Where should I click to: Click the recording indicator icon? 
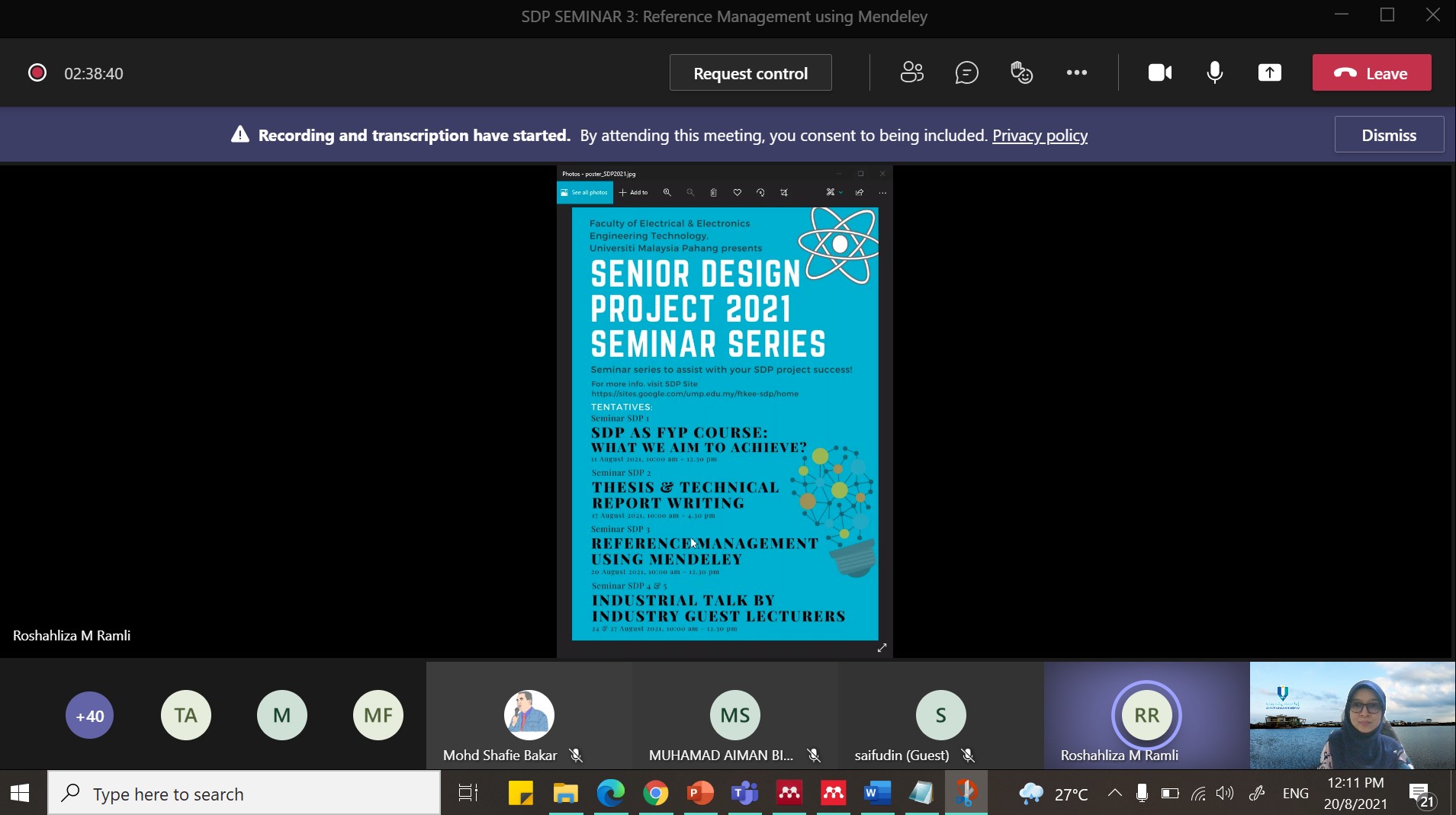point(37,72)
